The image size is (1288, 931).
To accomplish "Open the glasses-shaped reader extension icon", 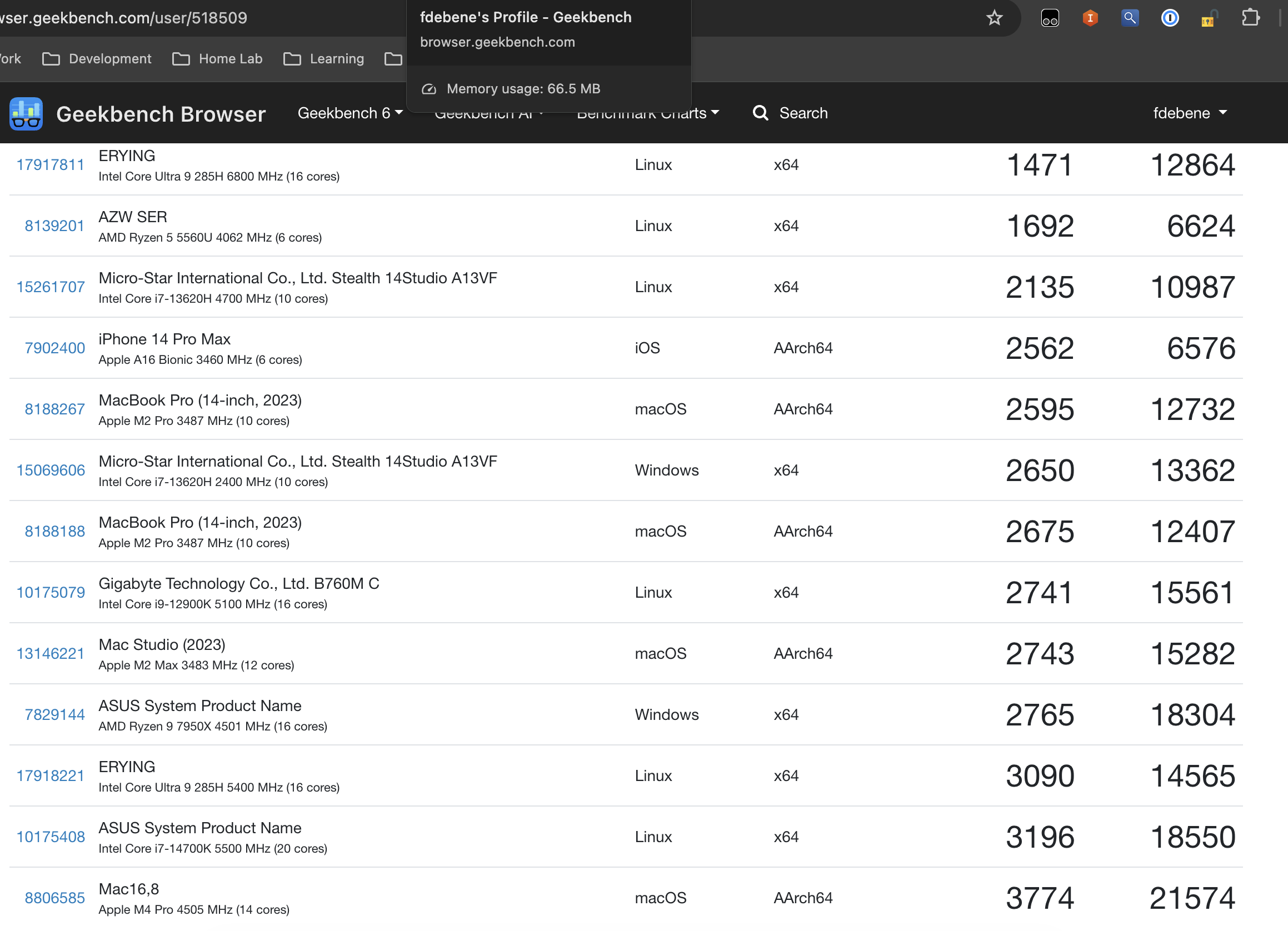I will click(1050, 18).
